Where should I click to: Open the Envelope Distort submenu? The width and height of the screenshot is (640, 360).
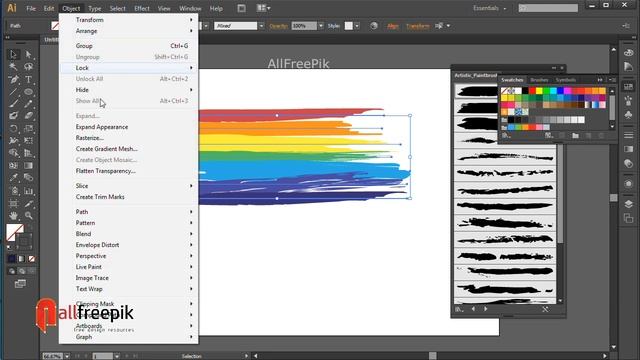[129, 245]
